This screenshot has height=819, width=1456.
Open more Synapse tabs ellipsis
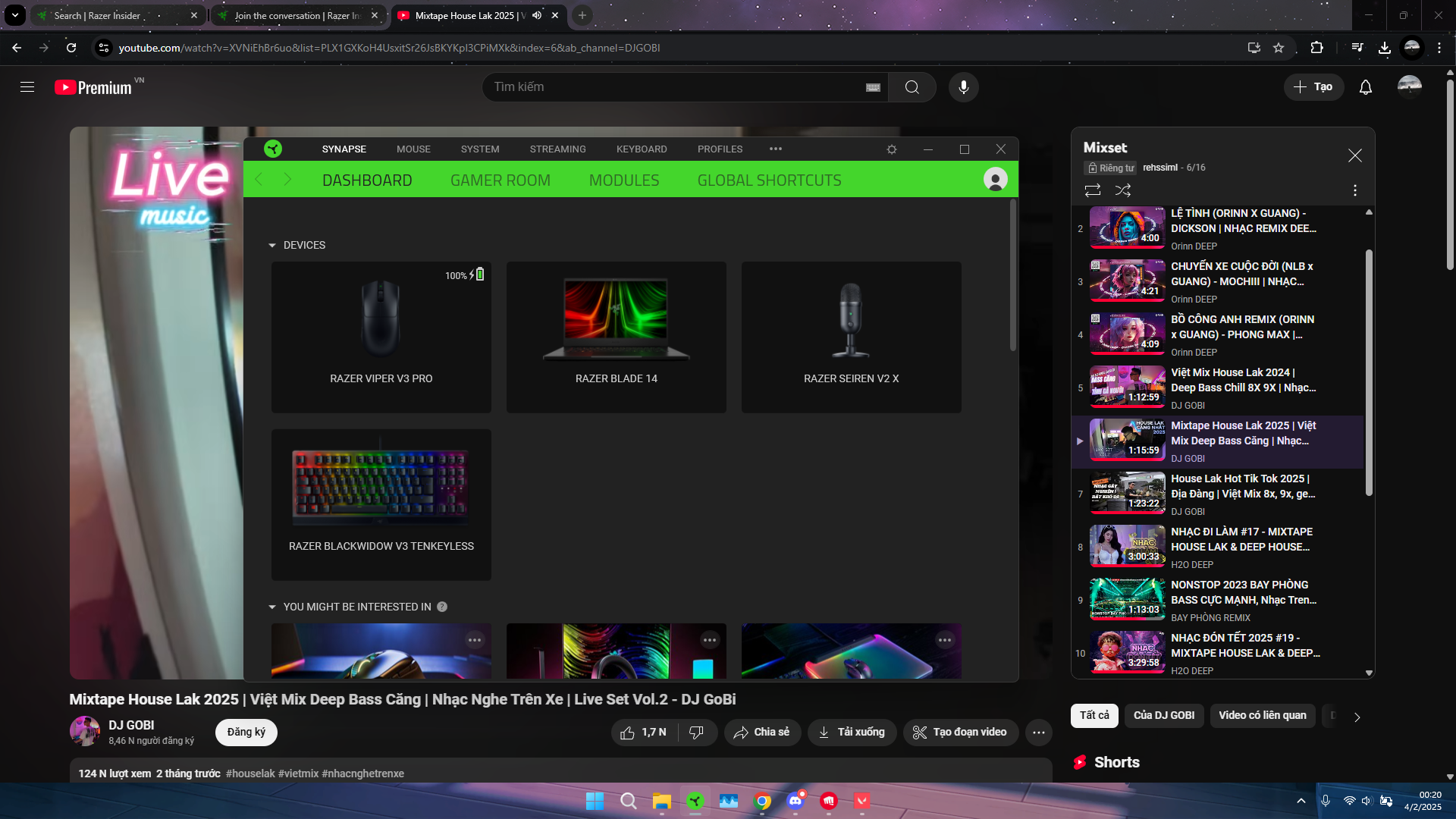coord(775,149)
